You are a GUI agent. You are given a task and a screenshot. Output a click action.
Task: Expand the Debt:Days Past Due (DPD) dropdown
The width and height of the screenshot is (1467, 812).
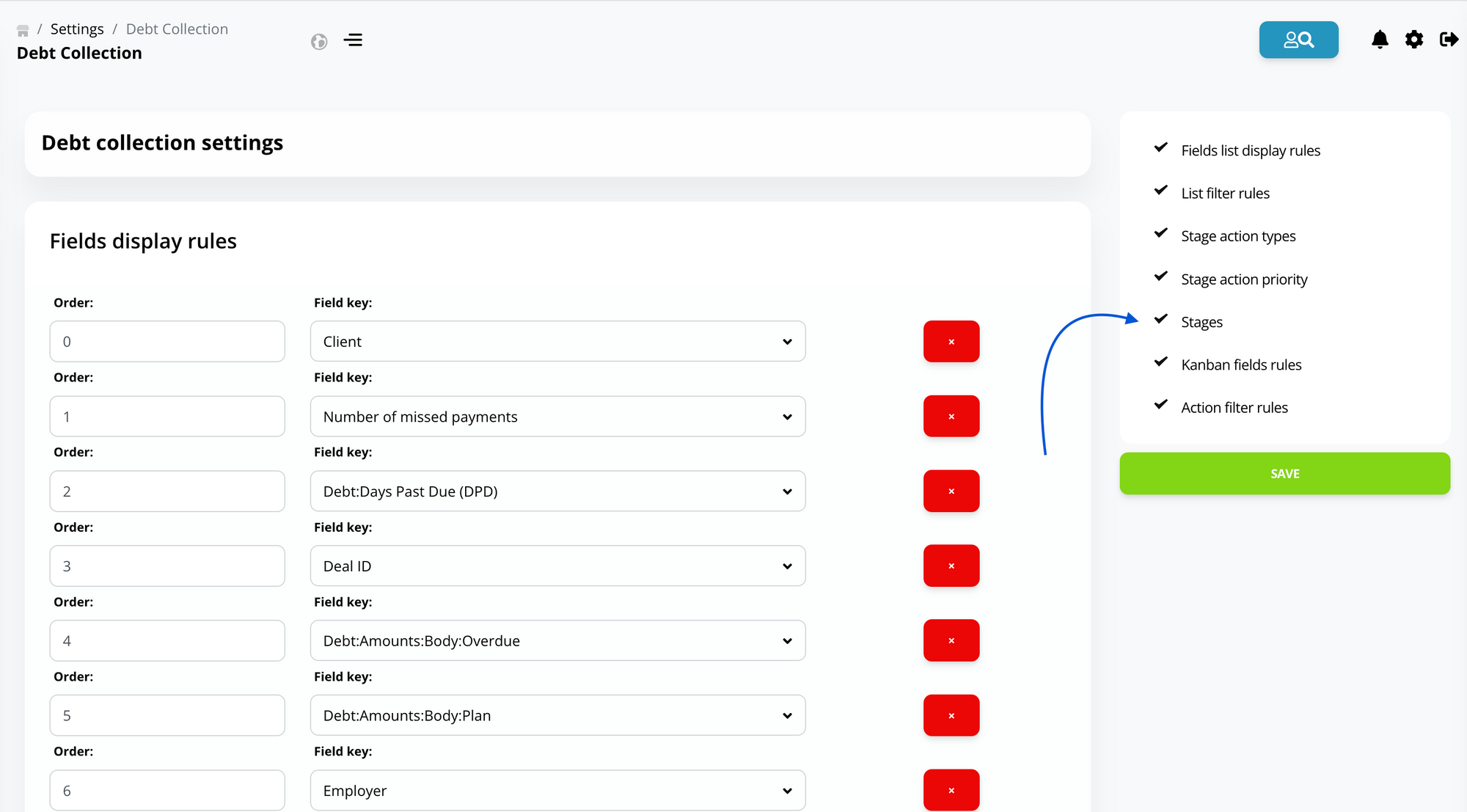tap(557, 491)
